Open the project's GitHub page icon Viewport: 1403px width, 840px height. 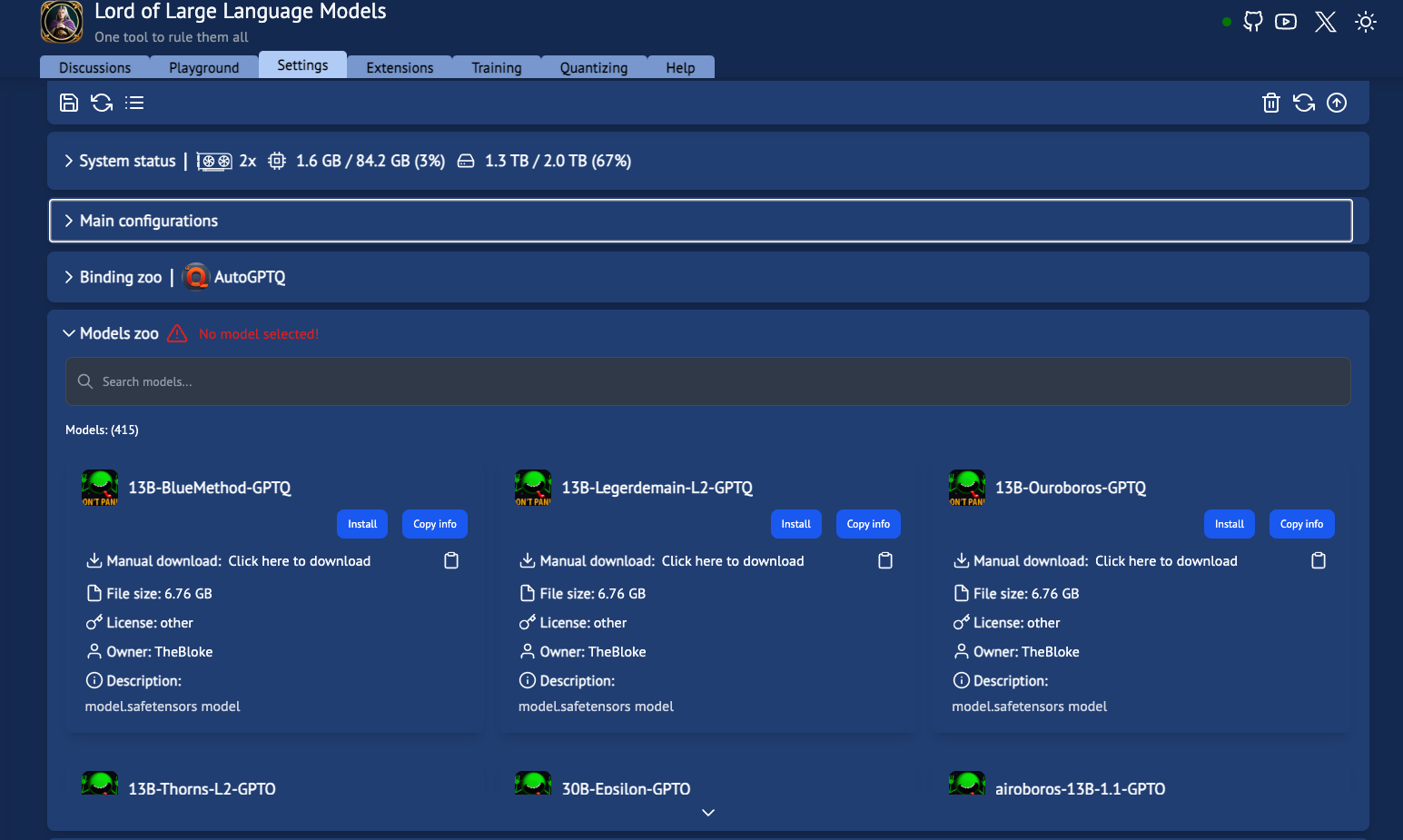1253,21
